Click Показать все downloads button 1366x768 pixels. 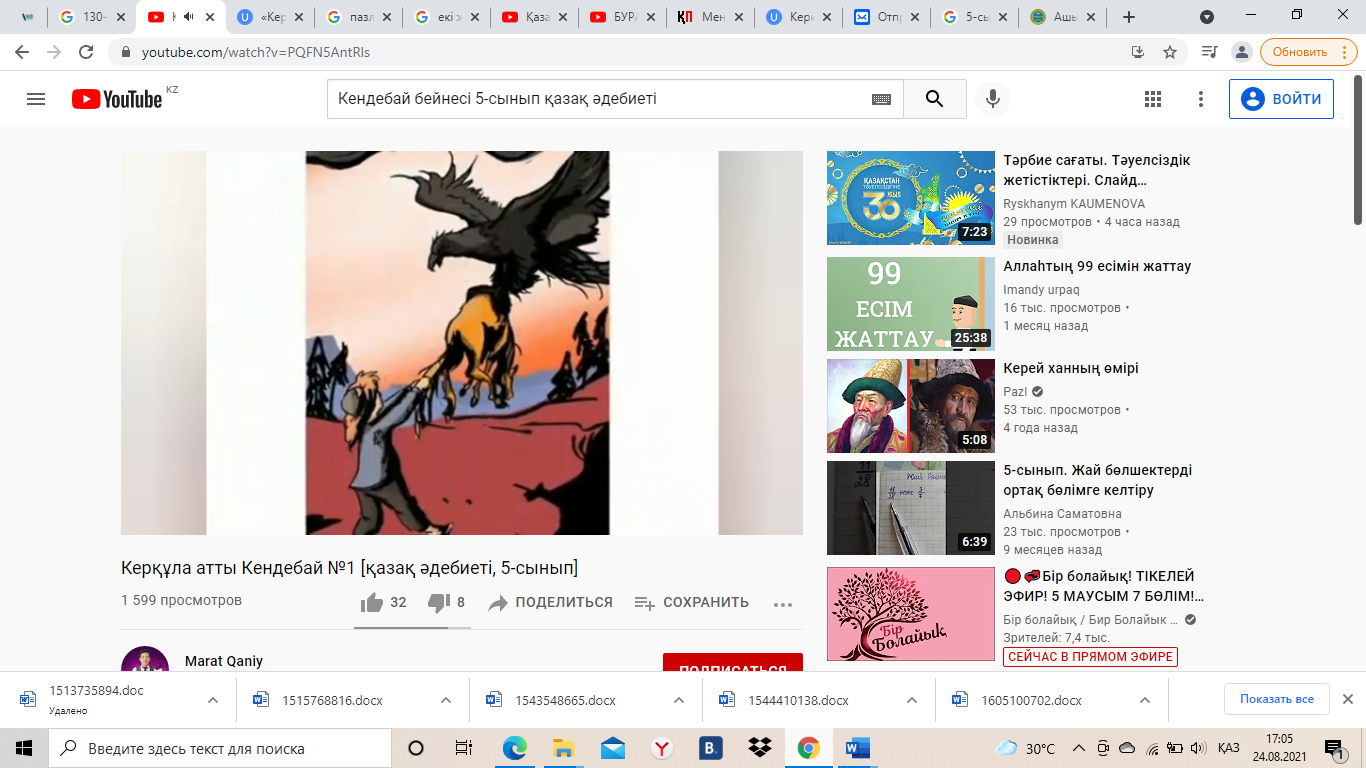pyautogui.click(x=1277, y=699)
